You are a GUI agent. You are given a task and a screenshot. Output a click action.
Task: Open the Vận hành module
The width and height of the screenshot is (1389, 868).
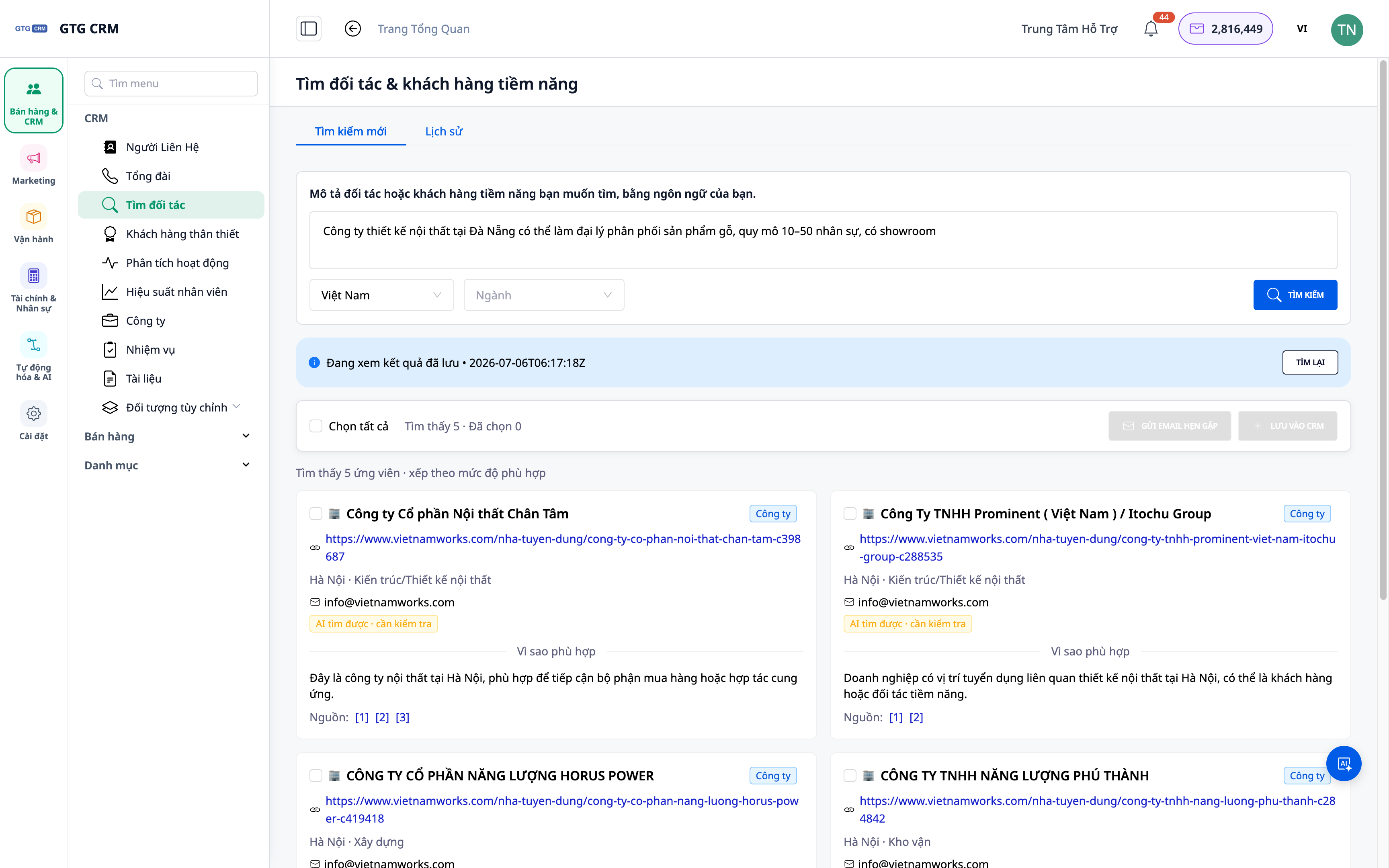pos(34,224)
